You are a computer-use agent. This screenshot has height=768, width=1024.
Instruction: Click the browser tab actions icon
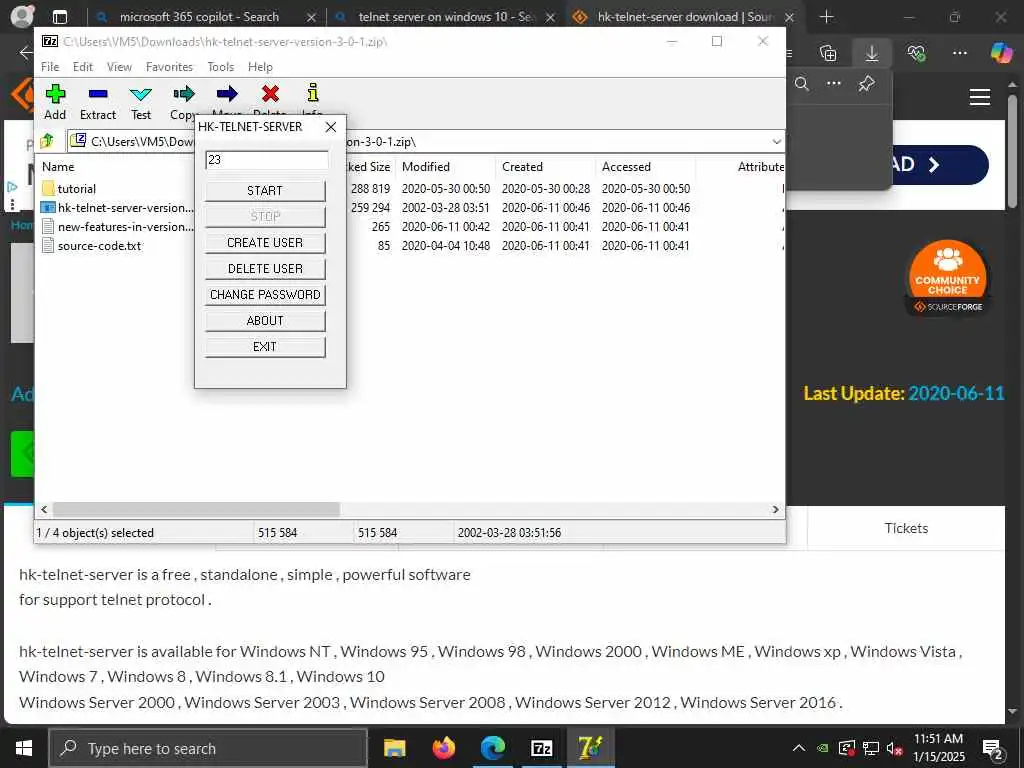(60, 17)
